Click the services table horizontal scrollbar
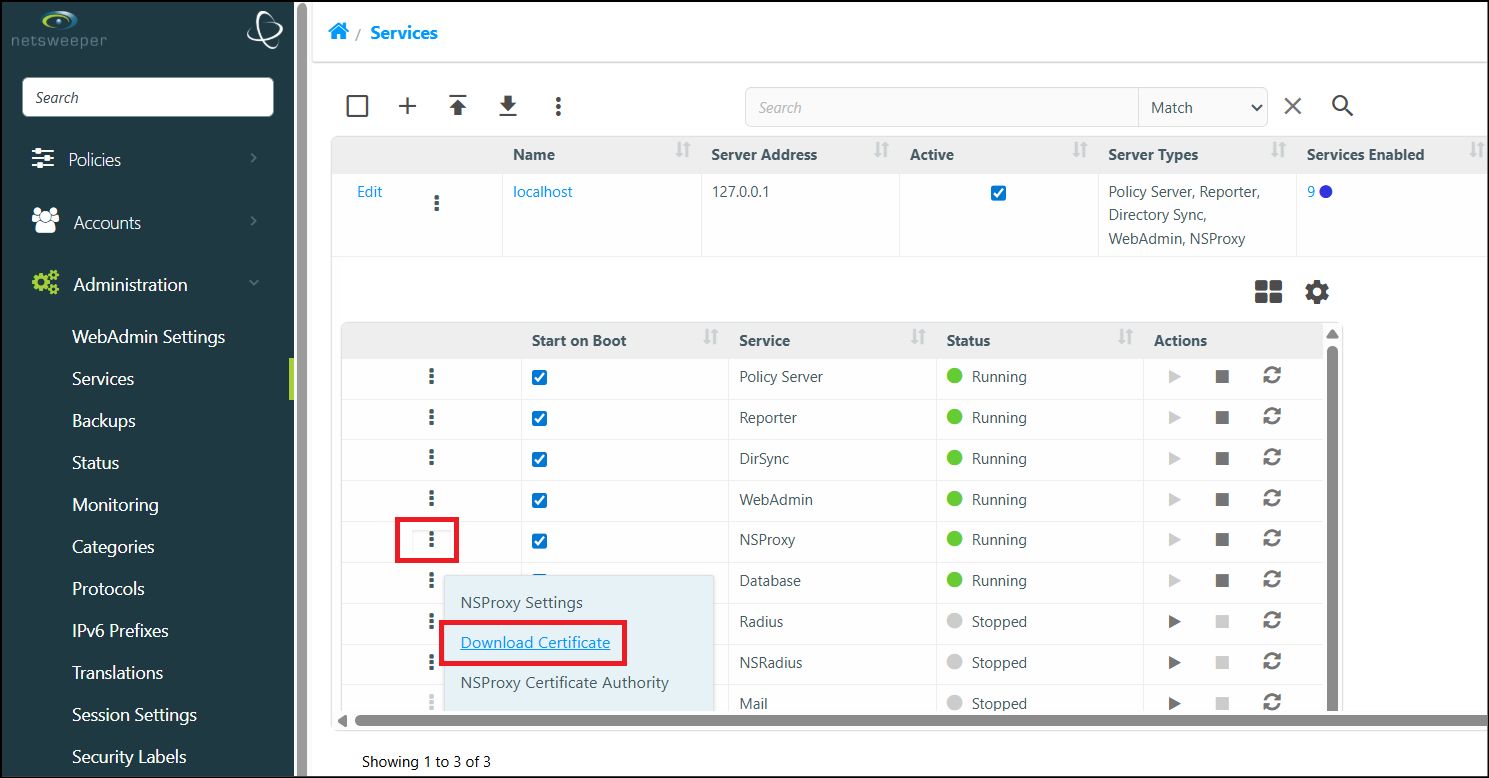Image resolution: width=1489 pixels, height=778 pixels. tap(920, 720)
